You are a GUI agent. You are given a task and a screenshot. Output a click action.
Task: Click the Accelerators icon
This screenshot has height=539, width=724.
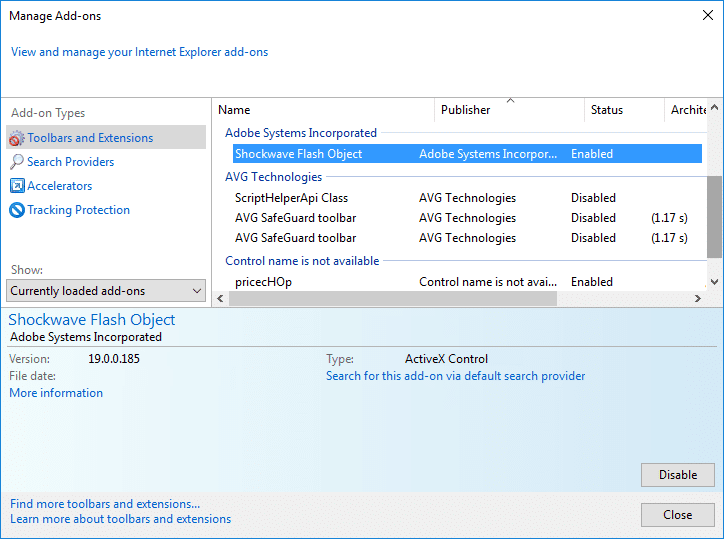[x=16, y=186]
